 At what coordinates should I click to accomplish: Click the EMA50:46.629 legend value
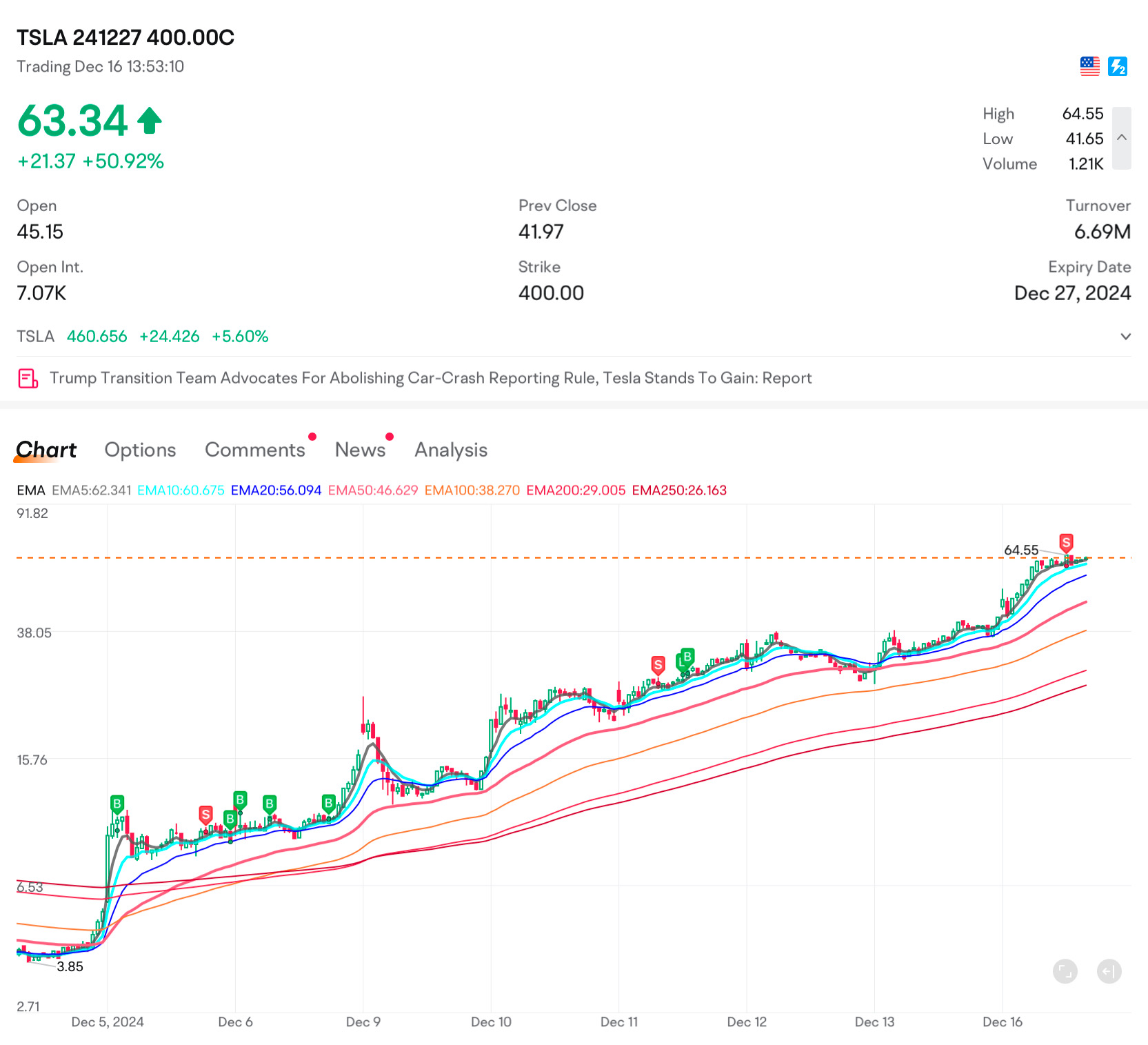point(373,490)
